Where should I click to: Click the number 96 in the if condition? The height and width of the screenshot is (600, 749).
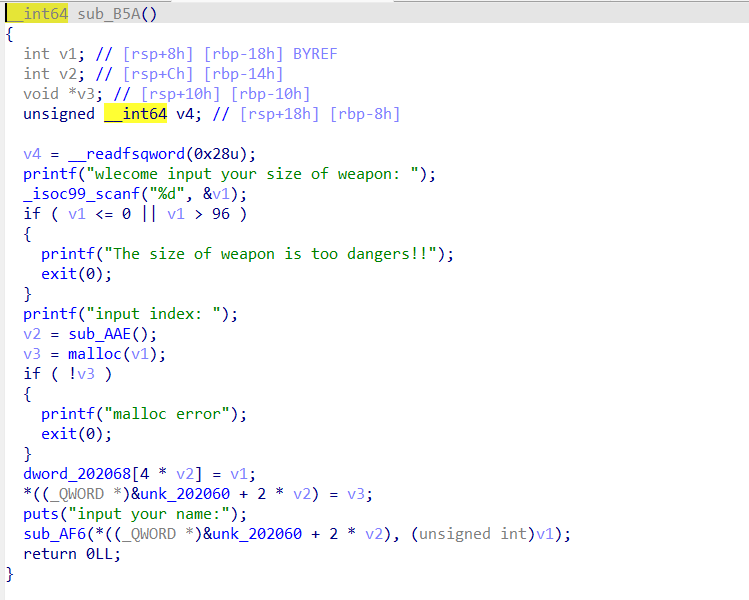(222, 214)
